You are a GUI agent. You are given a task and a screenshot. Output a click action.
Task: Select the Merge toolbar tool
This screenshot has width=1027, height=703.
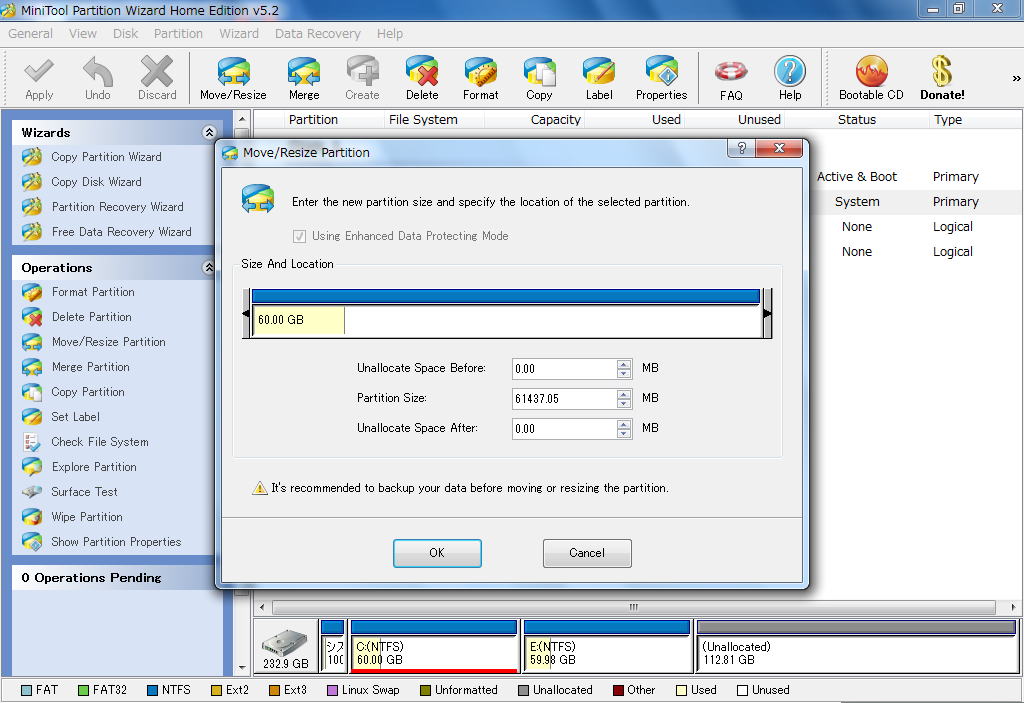point(304,78)
